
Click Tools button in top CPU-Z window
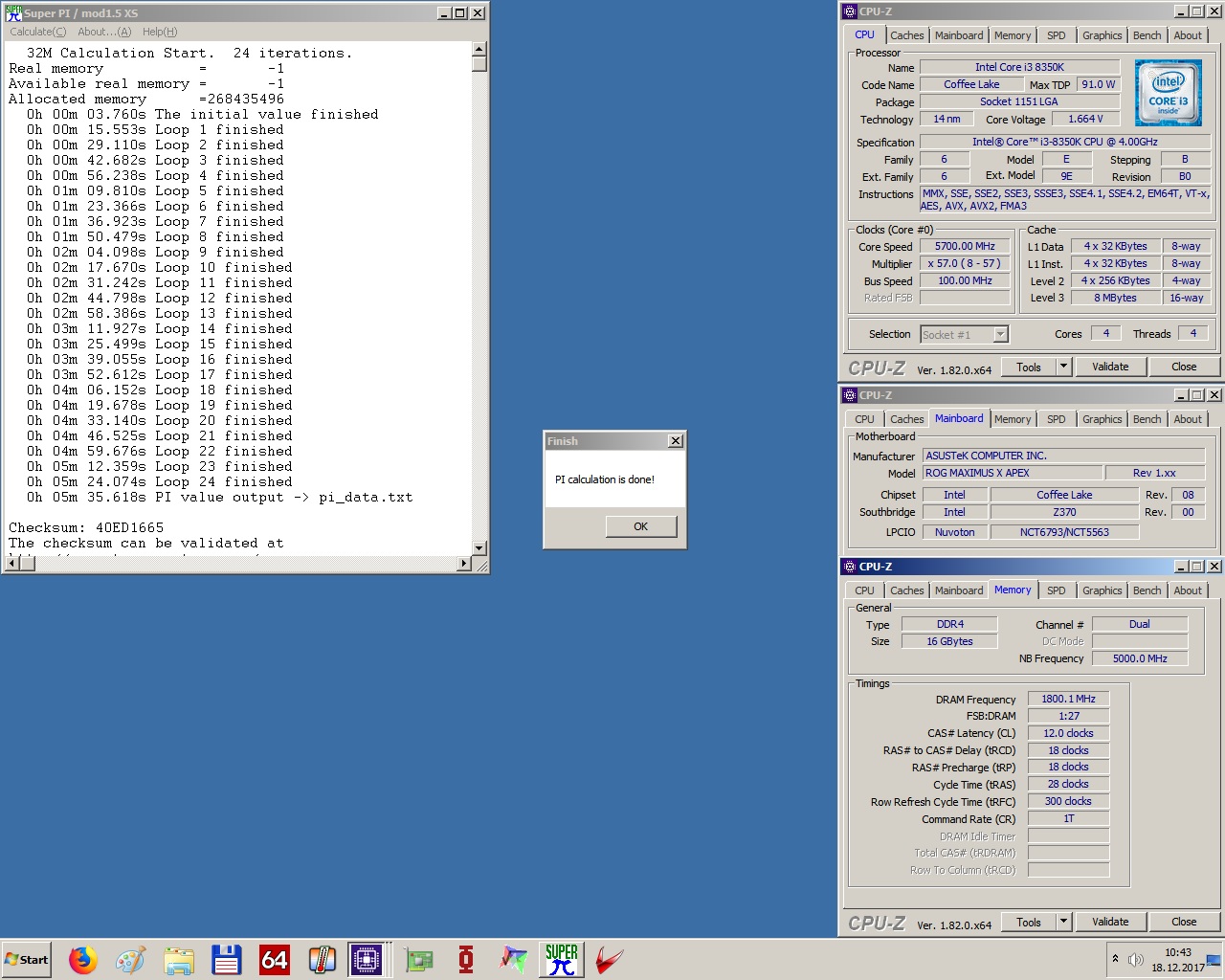(1029, 367)
